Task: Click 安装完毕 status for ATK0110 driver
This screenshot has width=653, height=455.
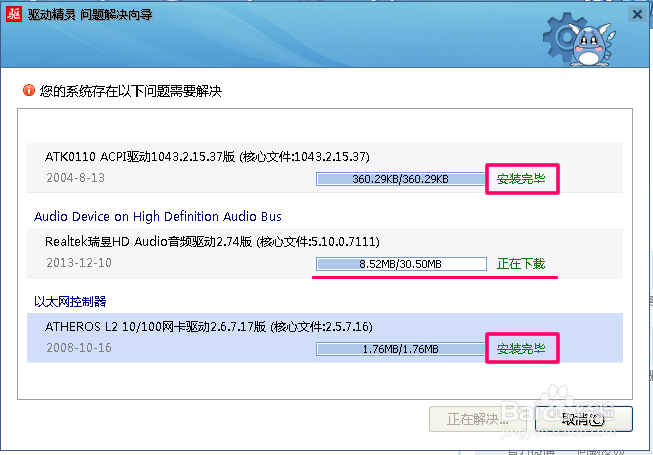Action: pyautogui.click(x=521, y=179)
